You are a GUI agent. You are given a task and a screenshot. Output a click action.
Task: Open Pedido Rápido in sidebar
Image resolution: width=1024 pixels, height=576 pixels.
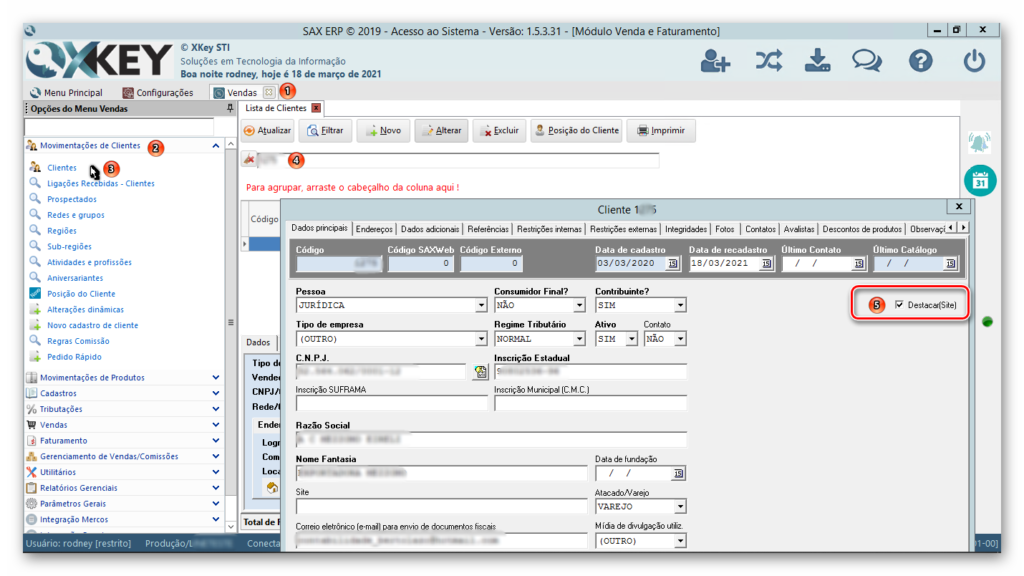[x=74, y=357]
